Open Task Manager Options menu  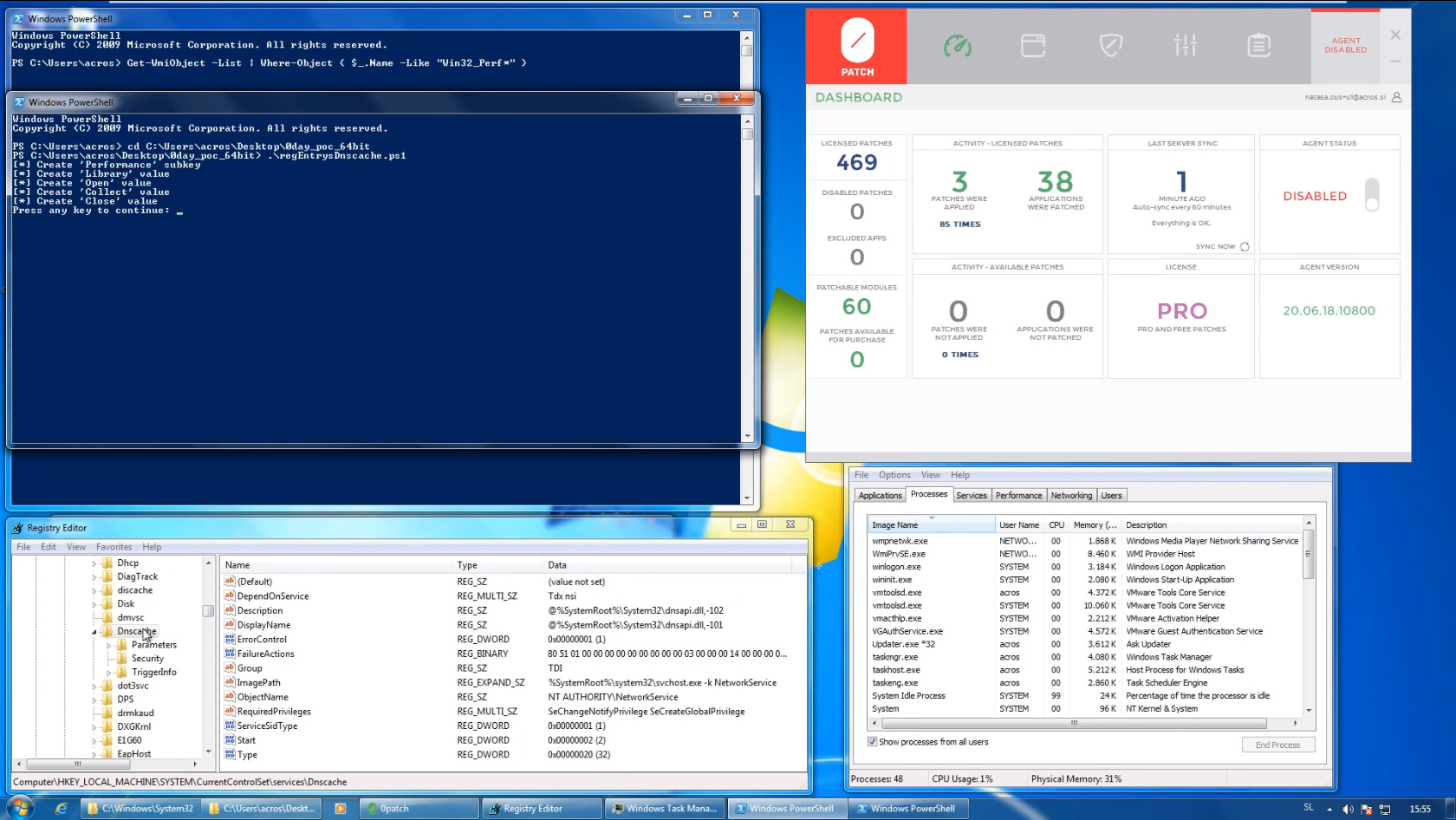(x=894, y=475)
